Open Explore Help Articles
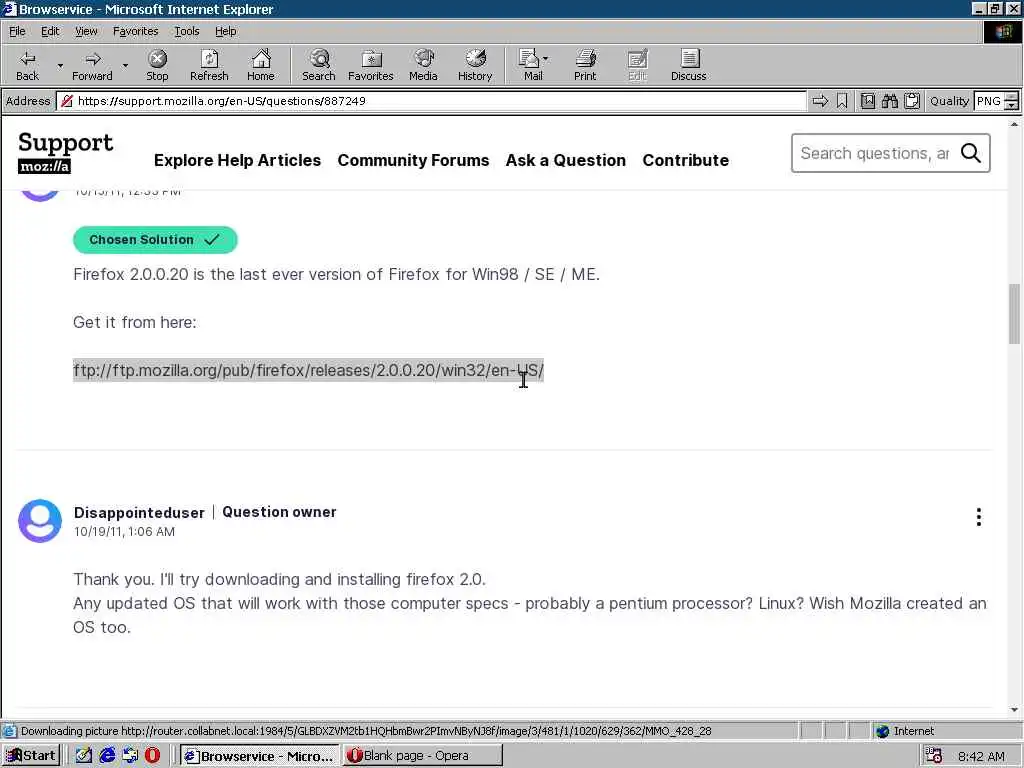 click(x=237, y=160)
